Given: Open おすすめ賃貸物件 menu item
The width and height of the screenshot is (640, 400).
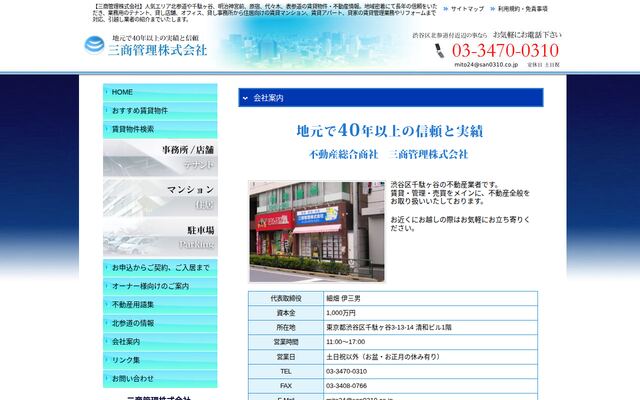Looking at the screenshot, I should point(160,111).
